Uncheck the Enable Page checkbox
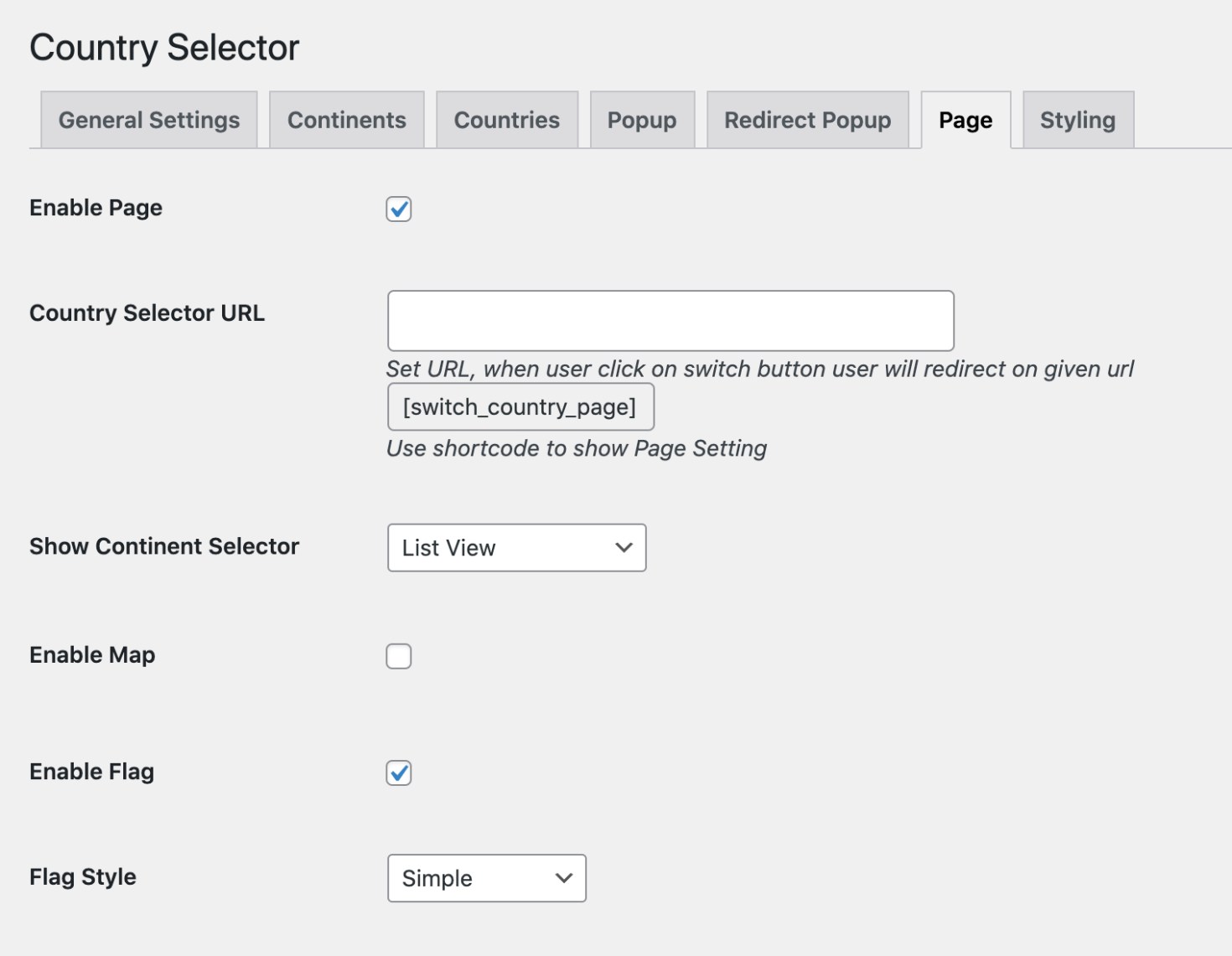Image resolution: width=1232 pixels, height=956 pixels. (x=399, y=209)
